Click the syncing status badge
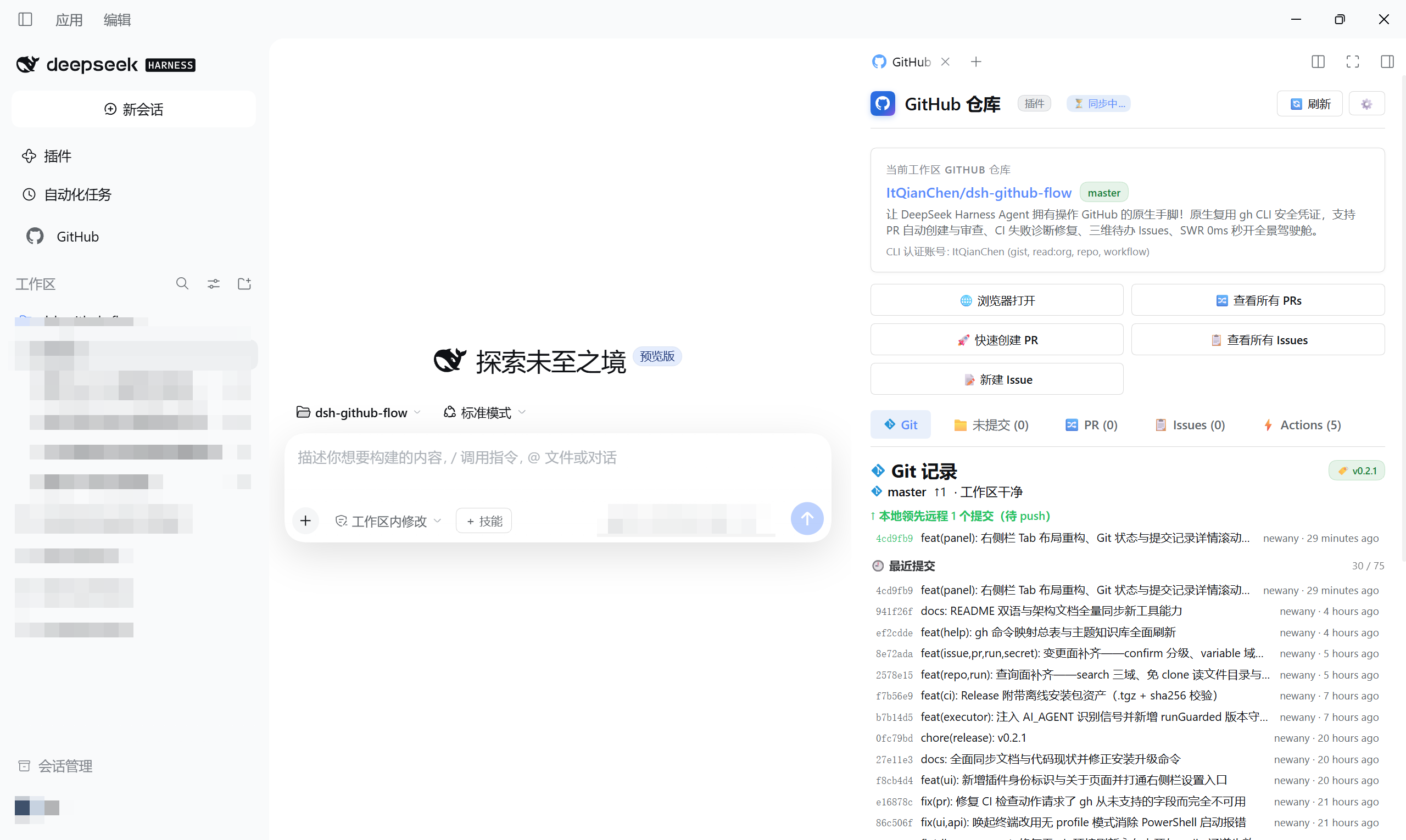Image resolution: width=1406 pixels, height=840 pixels. 1098,104
